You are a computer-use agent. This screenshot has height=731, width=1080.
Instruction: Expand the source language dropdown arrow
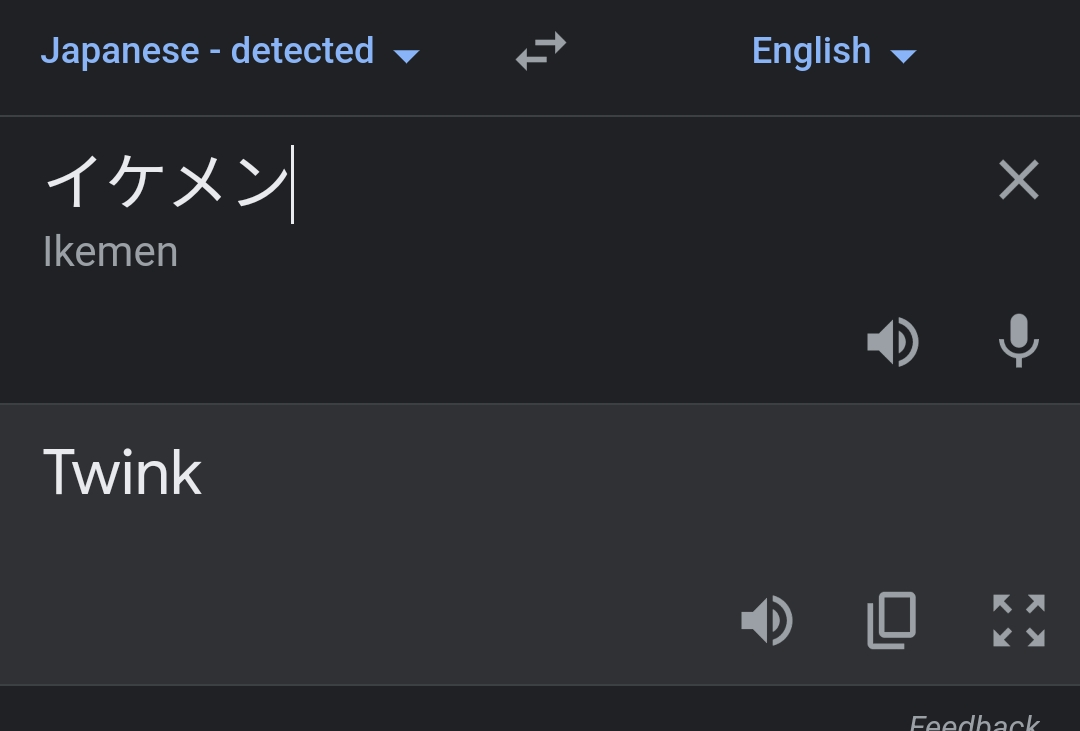pyautogui.click(x=406, y=56)
